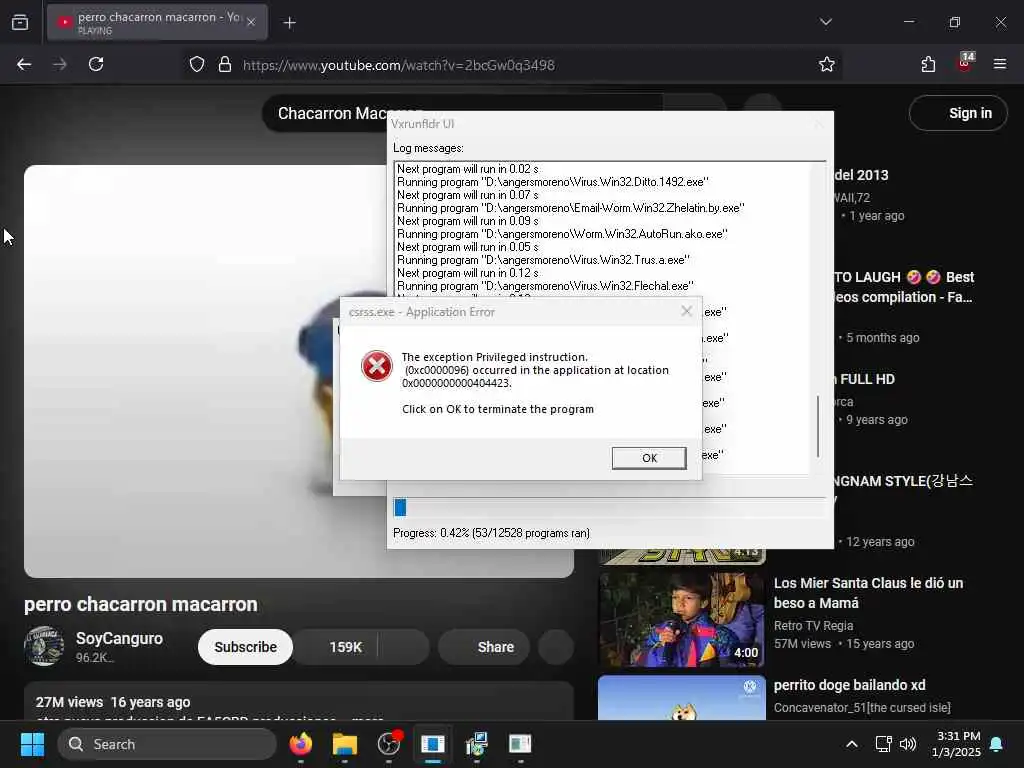The height and width of the screenshot is (768, 1024).
Task: Select log line Email-Worm.Win32.Zhelatin.by.exe
Action: (x=570, y=208)
